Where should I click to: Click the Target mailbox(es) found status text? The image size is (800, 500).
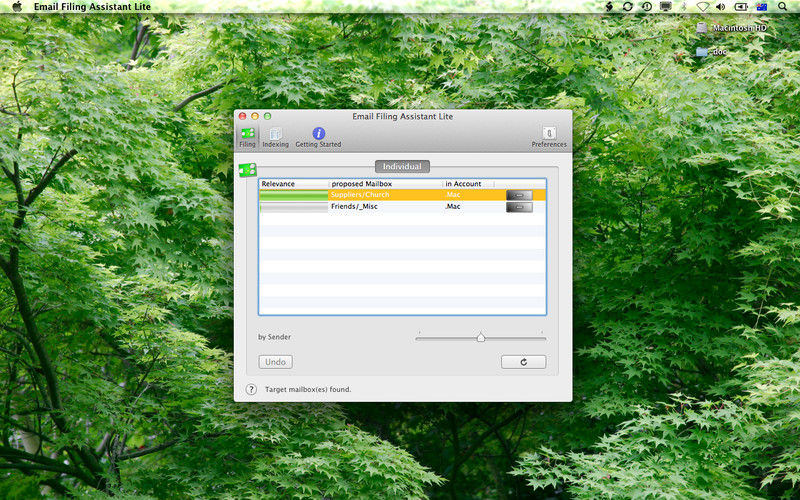308,389
